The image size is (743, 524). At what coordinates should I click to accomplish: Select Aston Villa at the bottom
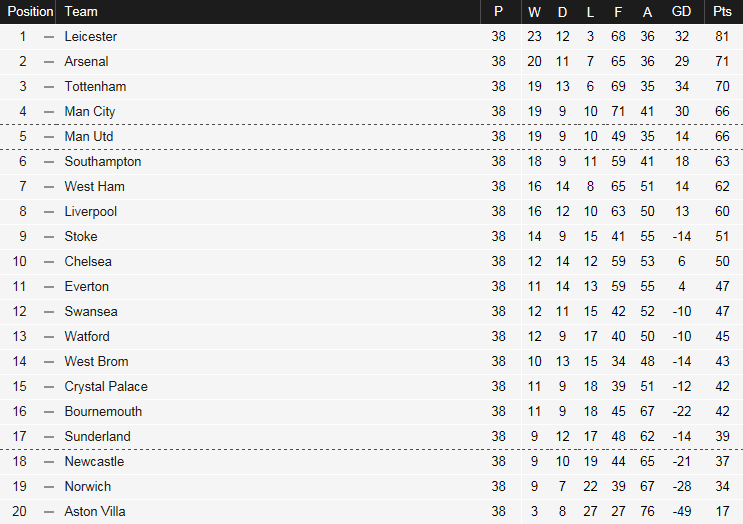coord(95,511)
